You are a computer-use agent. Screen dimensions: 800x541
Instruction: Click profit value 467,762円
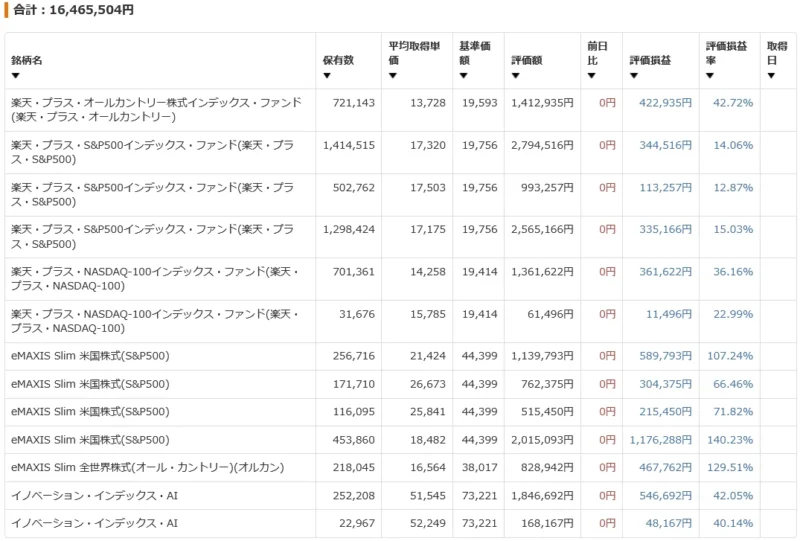[665, 467]
